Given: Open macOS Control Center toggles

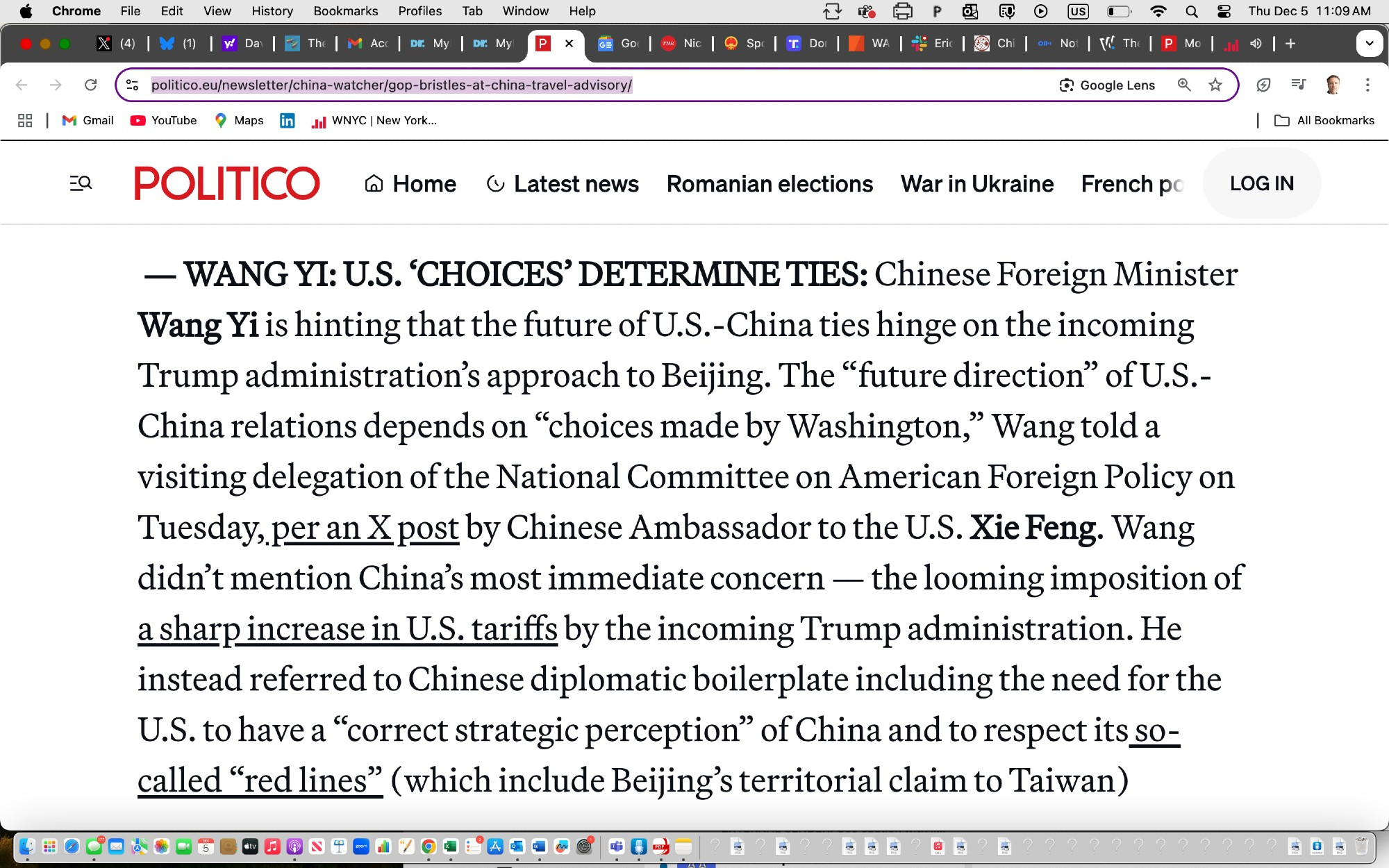Looking at the screenshot, I should click(1224, 11).
